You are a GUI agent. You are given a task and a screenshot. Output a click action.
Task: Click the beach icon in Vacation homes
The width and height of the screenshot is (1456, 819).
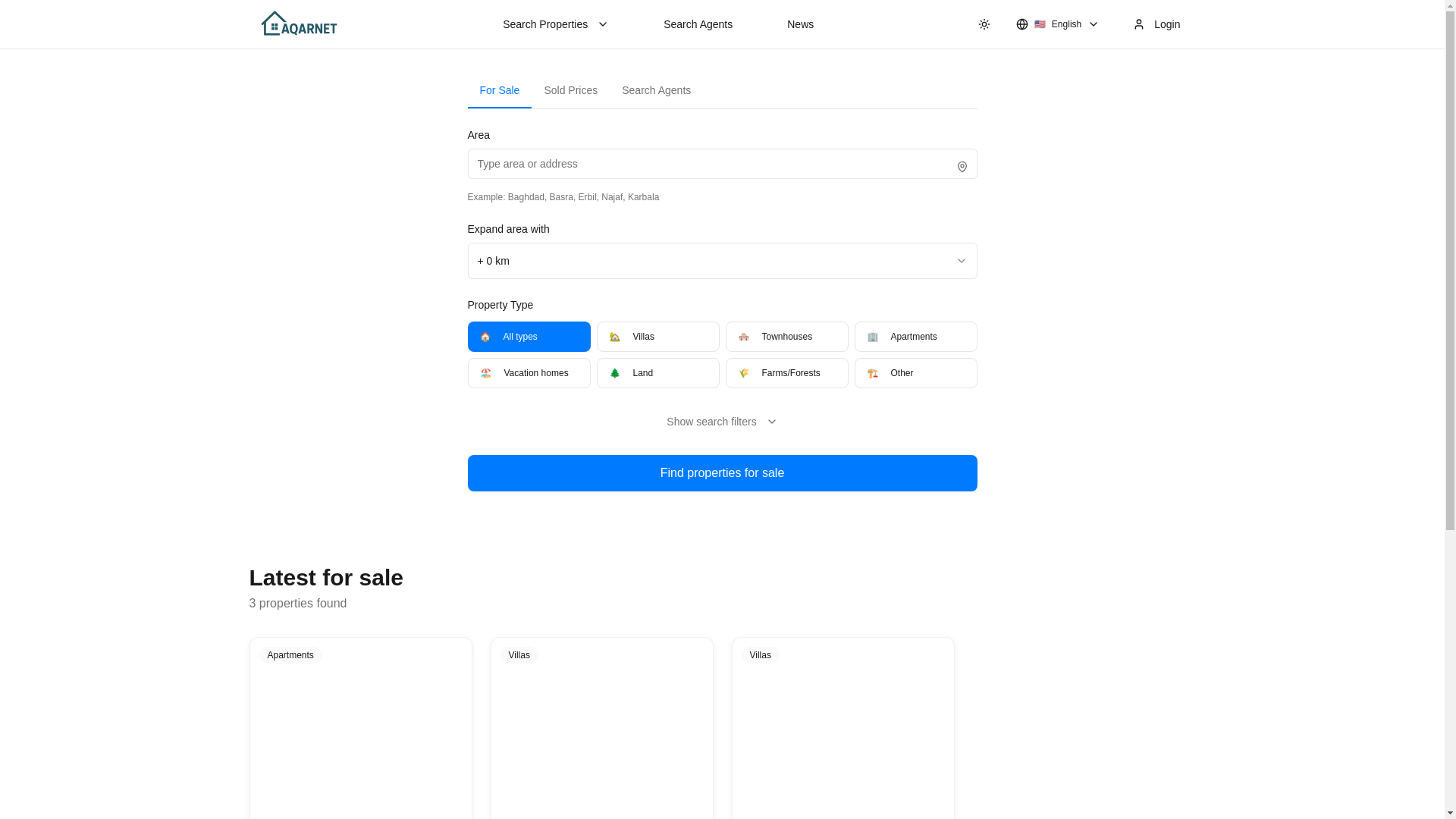(x=486, y=373)
